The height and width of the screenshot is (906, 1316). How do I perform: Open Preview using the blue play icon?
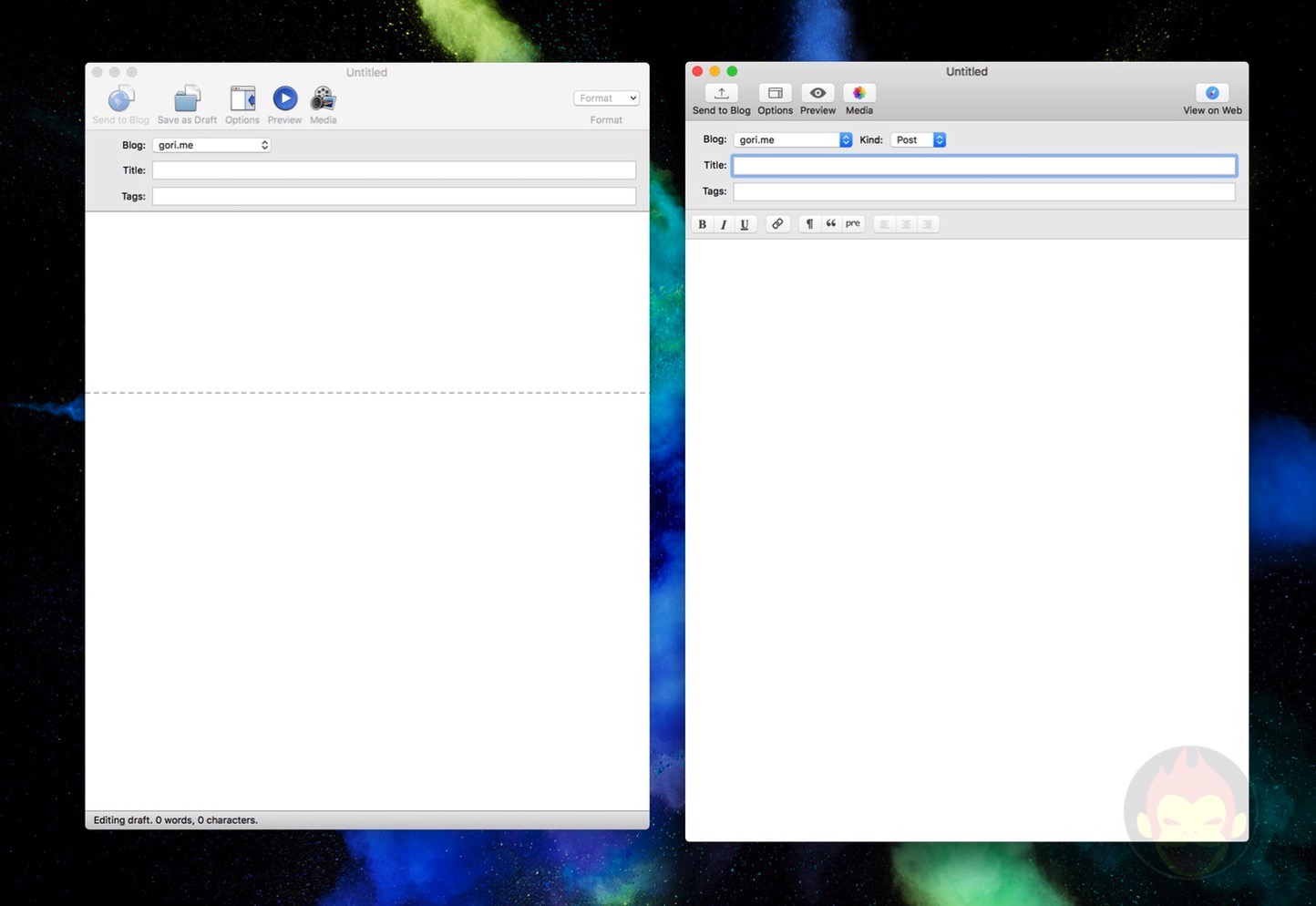pos(284,98)
